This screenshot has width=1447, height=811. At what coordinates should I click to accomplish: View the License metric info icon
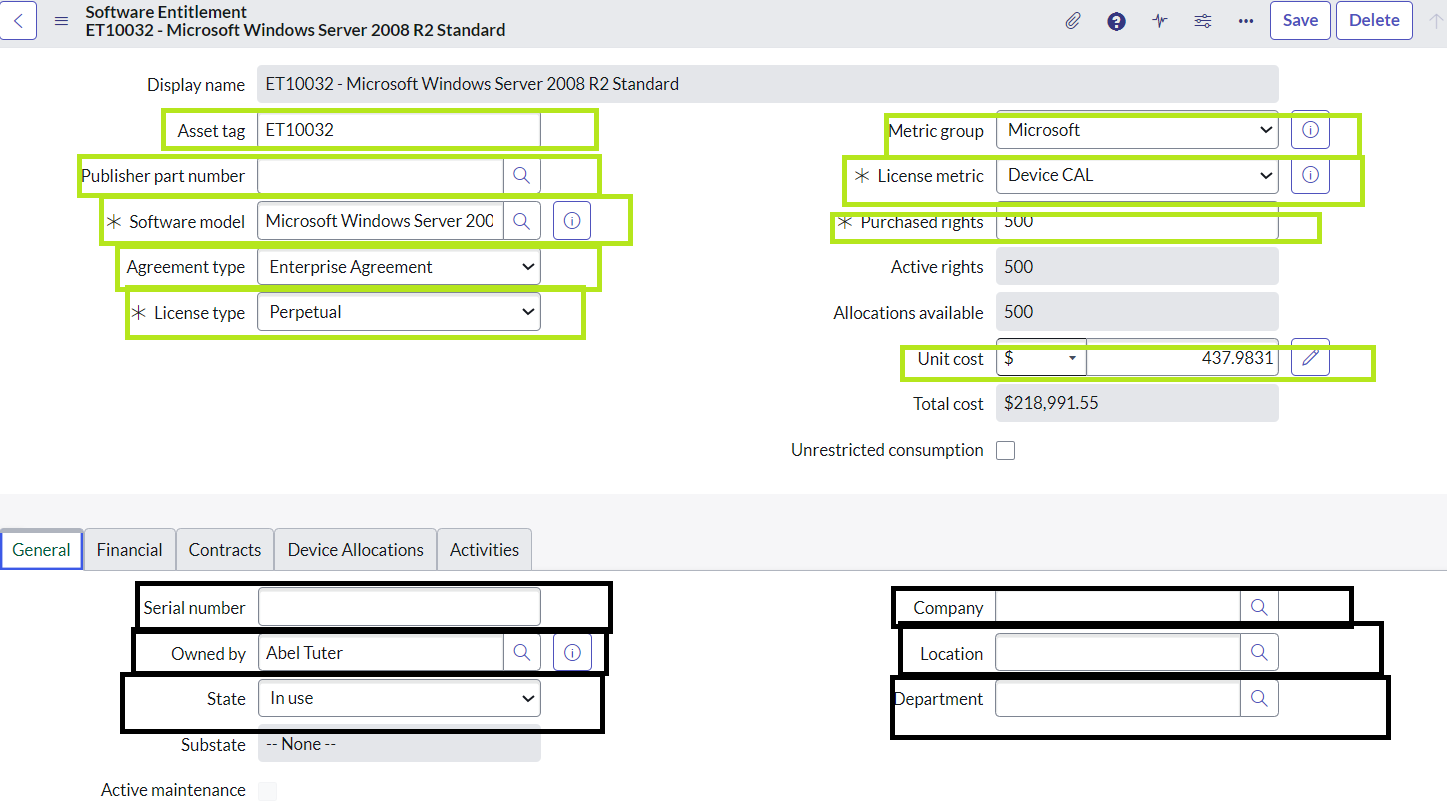coord(1310,175)
